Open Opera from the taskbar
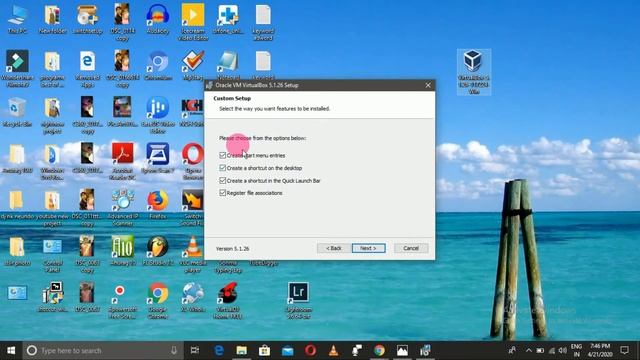Viewport: 640px width, 360px height. click(x=310, y=350)
